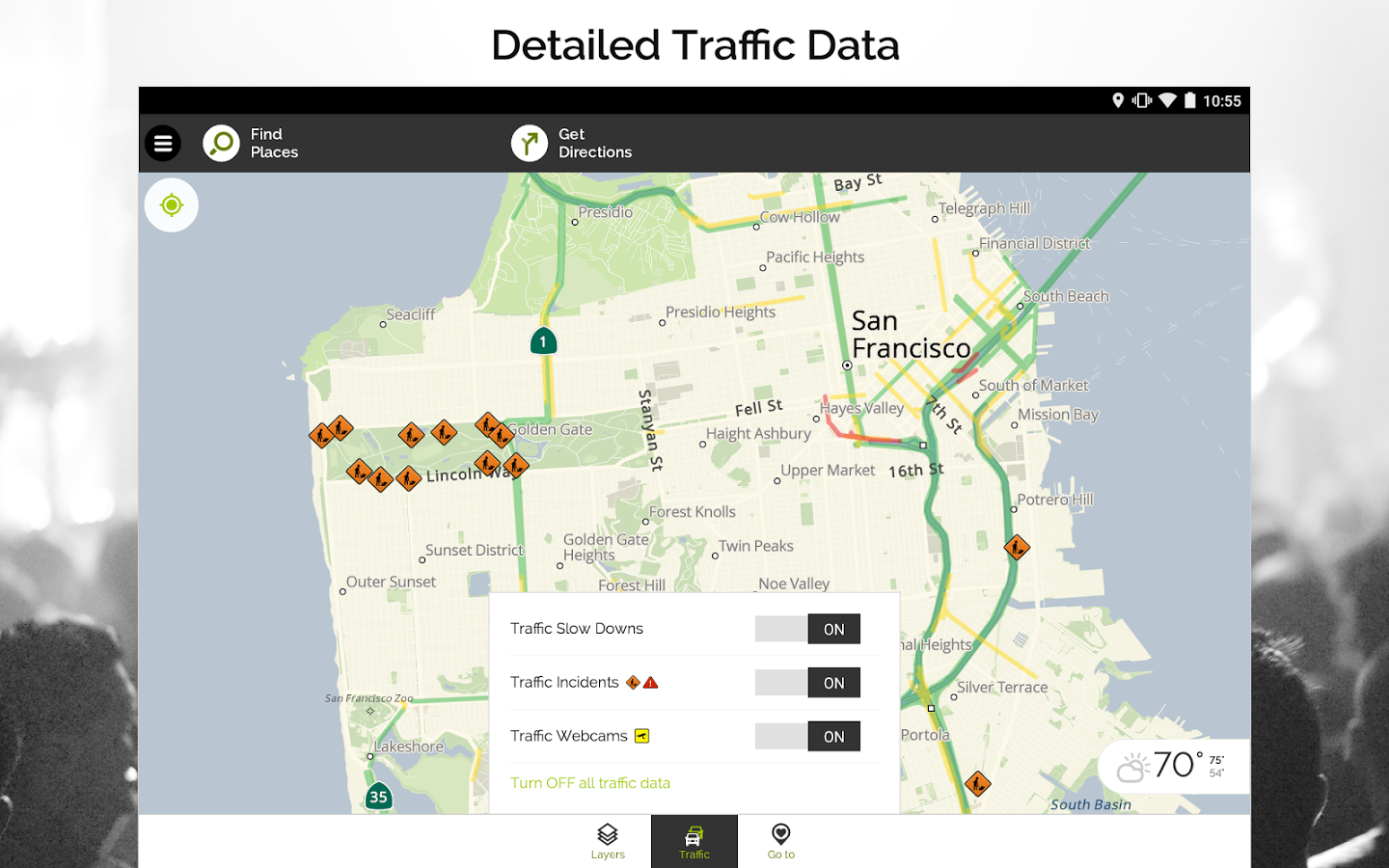Tap location icon in status bar
The image size is (1389, 868).
pos(1118,100)
